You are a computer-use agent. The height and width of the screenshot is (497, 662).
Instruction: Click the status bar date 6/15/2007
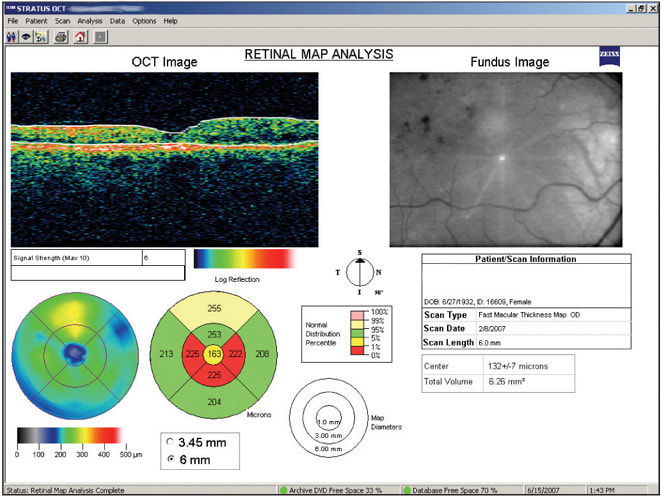[x=543, y=490]
